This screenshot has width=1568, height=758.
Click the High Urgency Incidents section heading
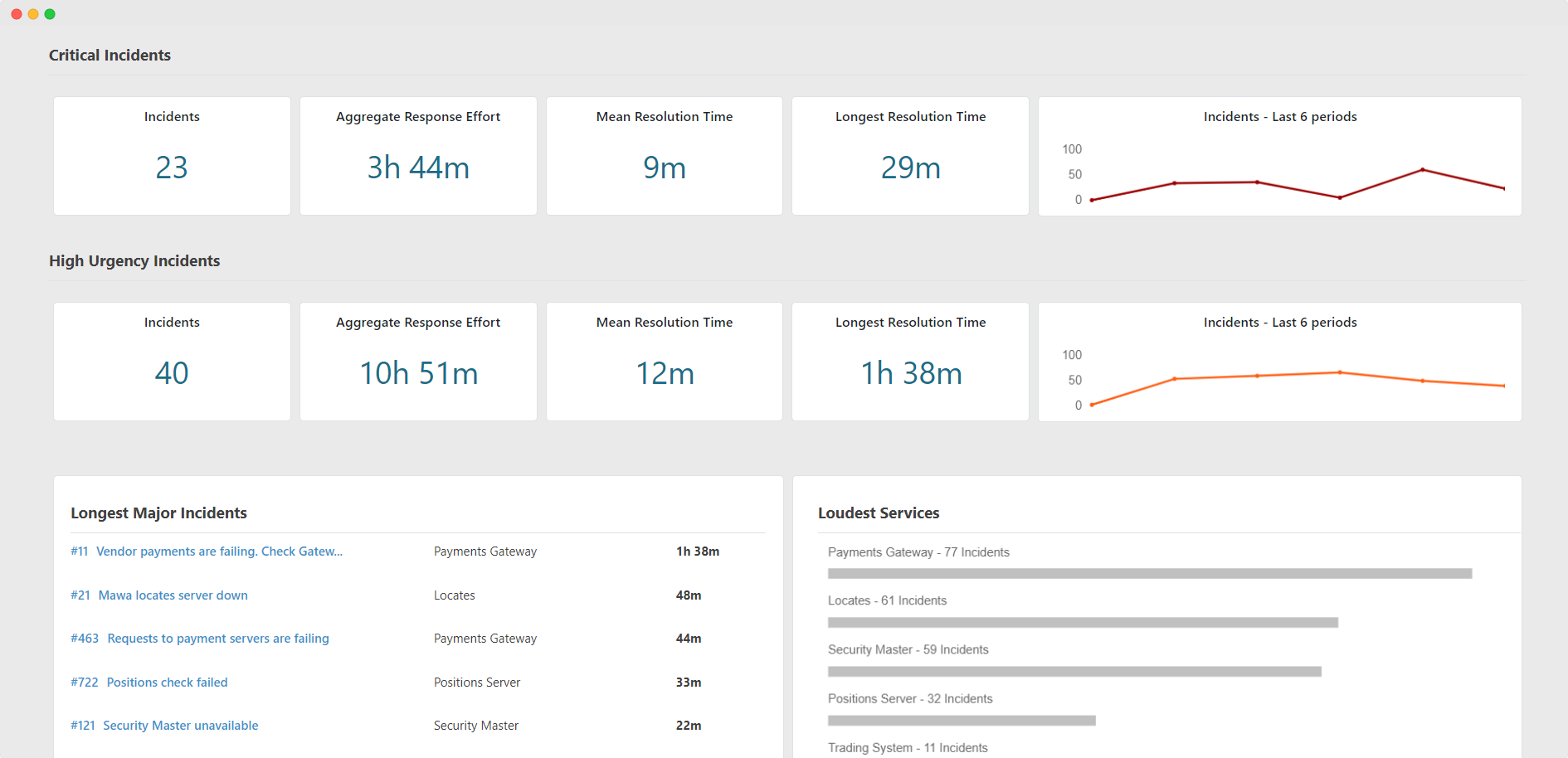pos(134,261)
